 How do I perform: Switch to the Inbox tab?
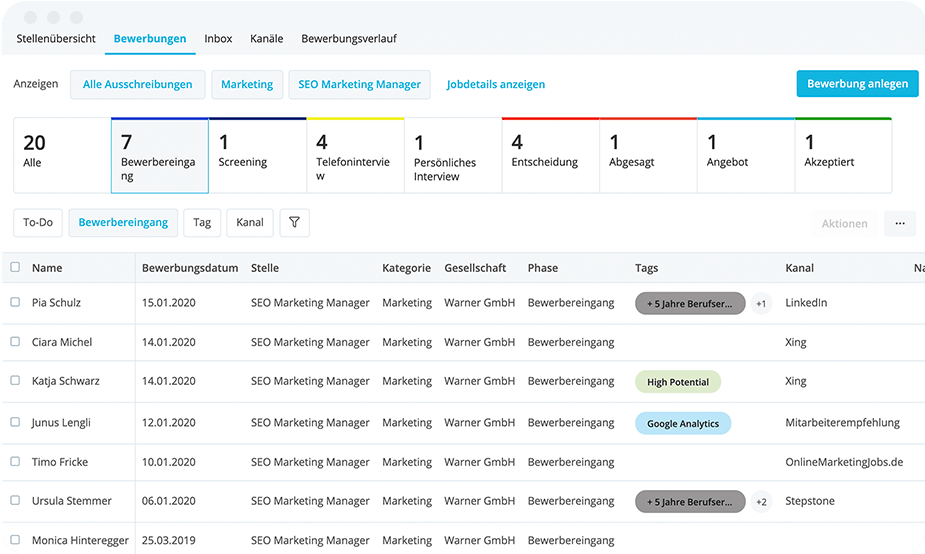pos(218,38)
